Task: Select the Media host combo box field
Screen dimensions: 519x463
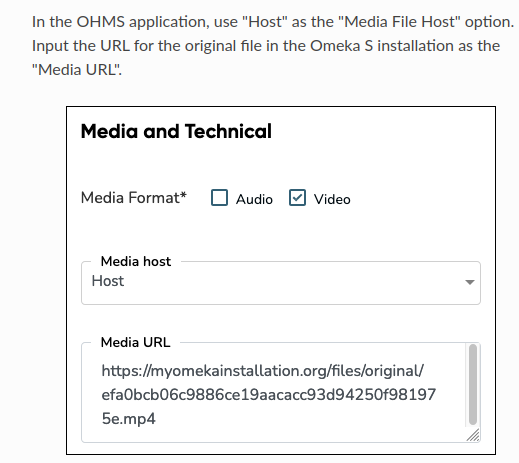Action: click(x=281, y=283)
